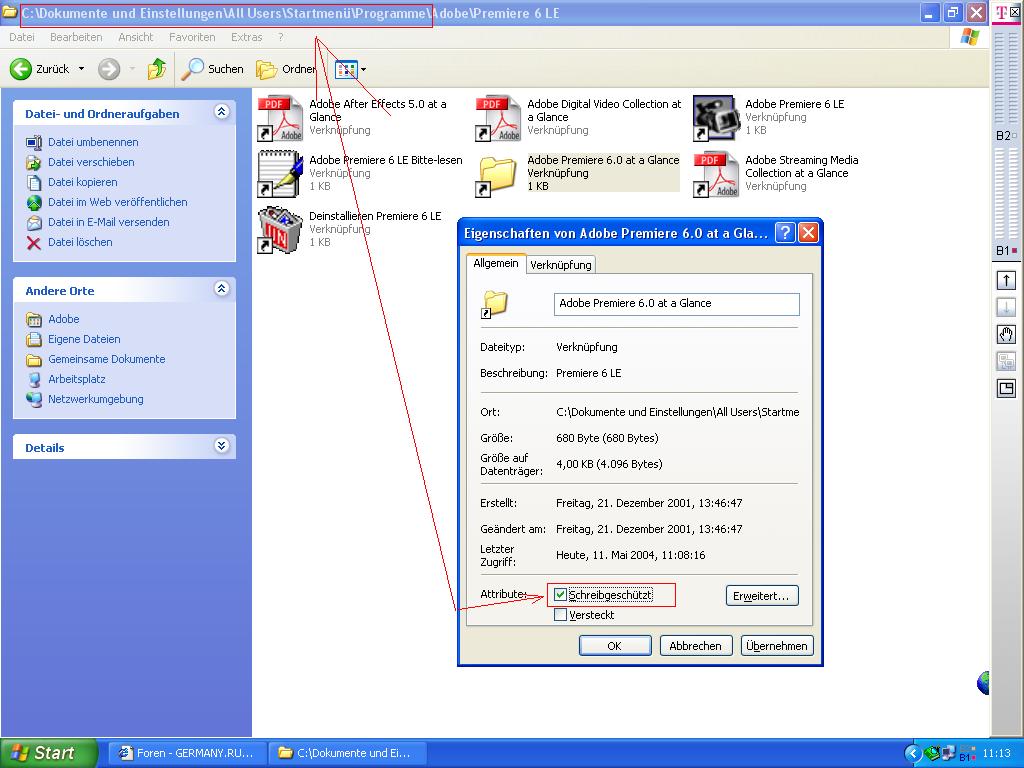Expand the Details panel
The height and width of the screenshot is (768, 1024).
[x=221, y=446]
